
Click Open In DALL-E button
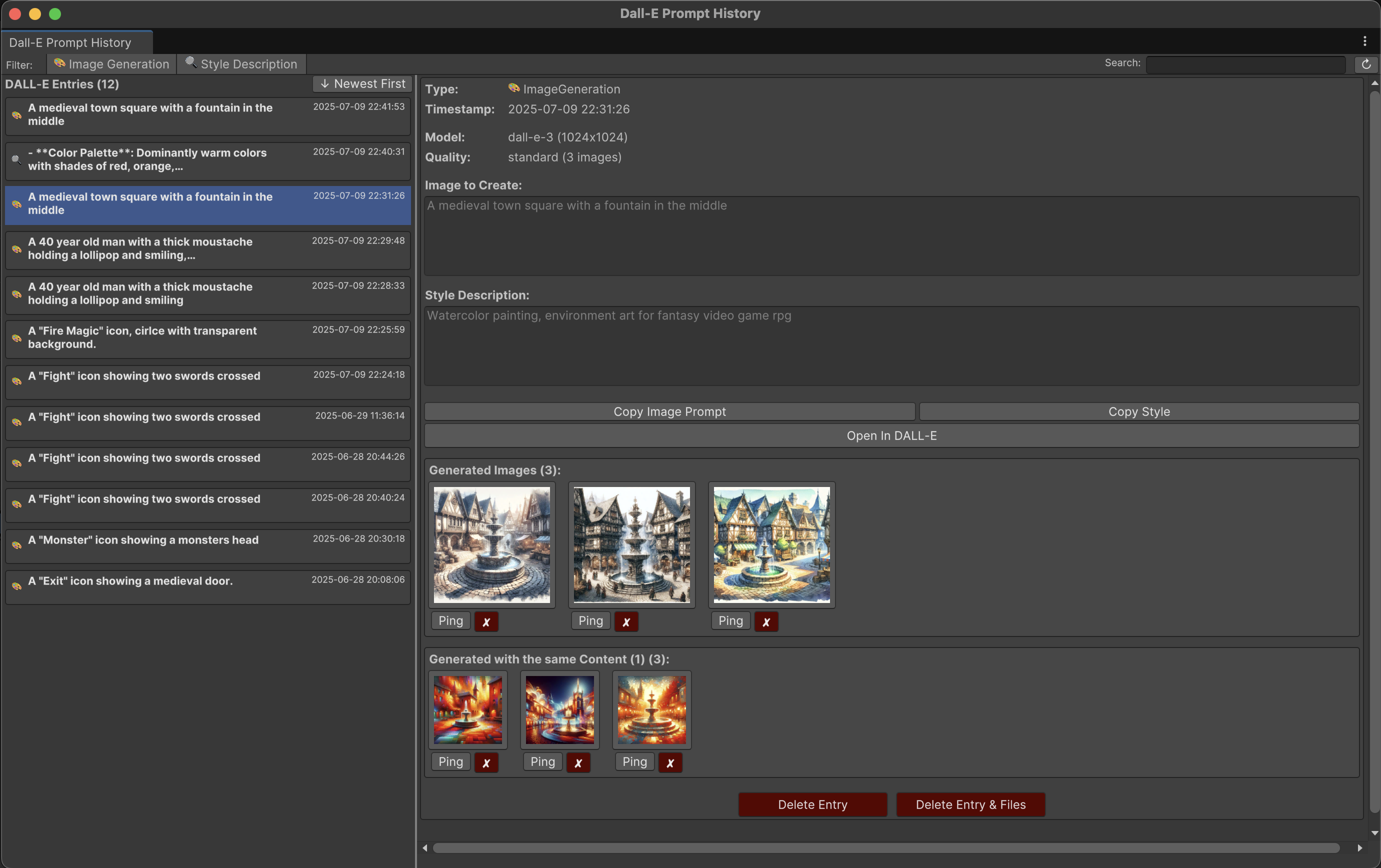tap(891, 435)
